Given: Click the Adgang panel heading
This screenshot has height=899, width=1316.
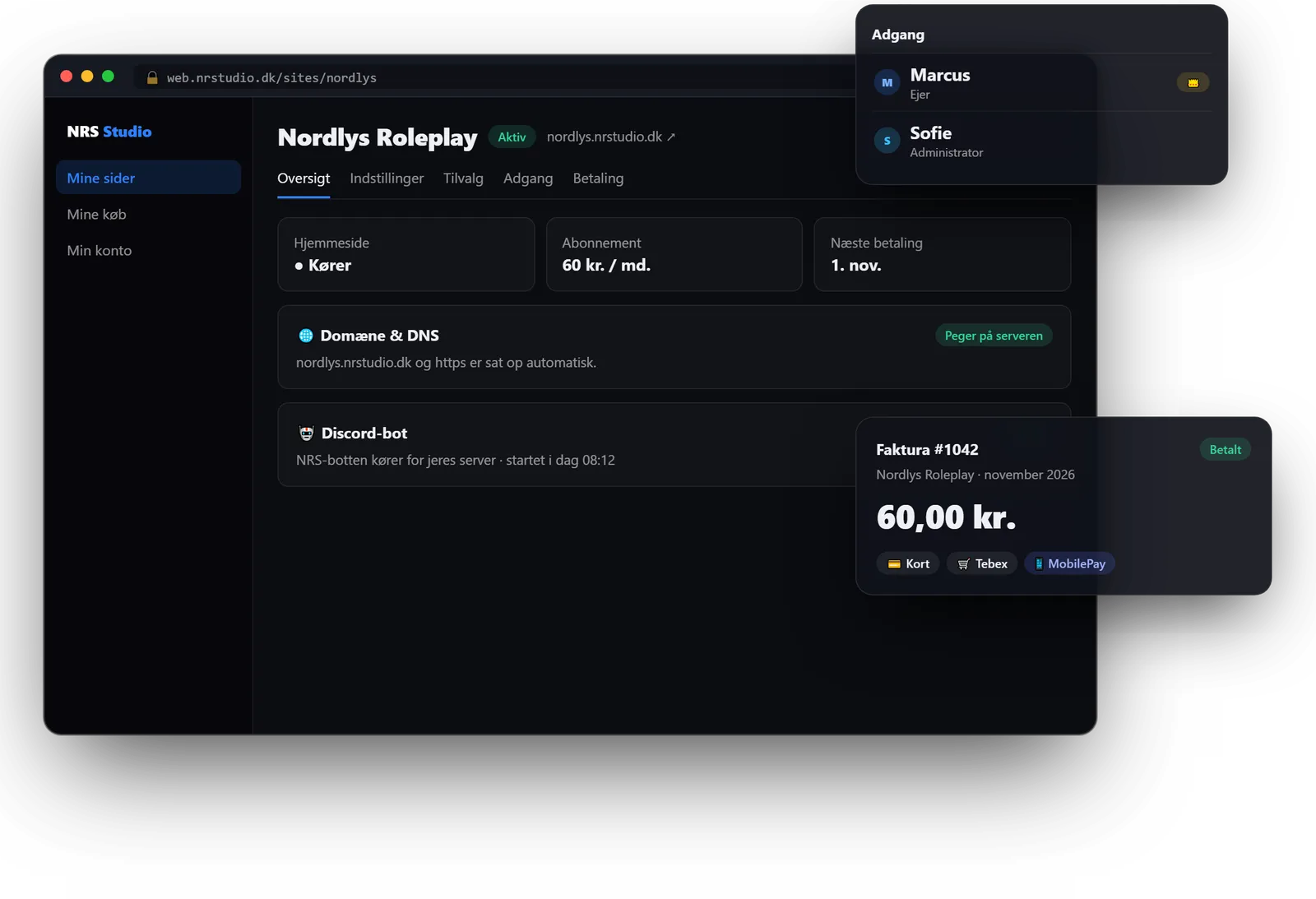Looking at the screenshot, I should coord(898,35).
